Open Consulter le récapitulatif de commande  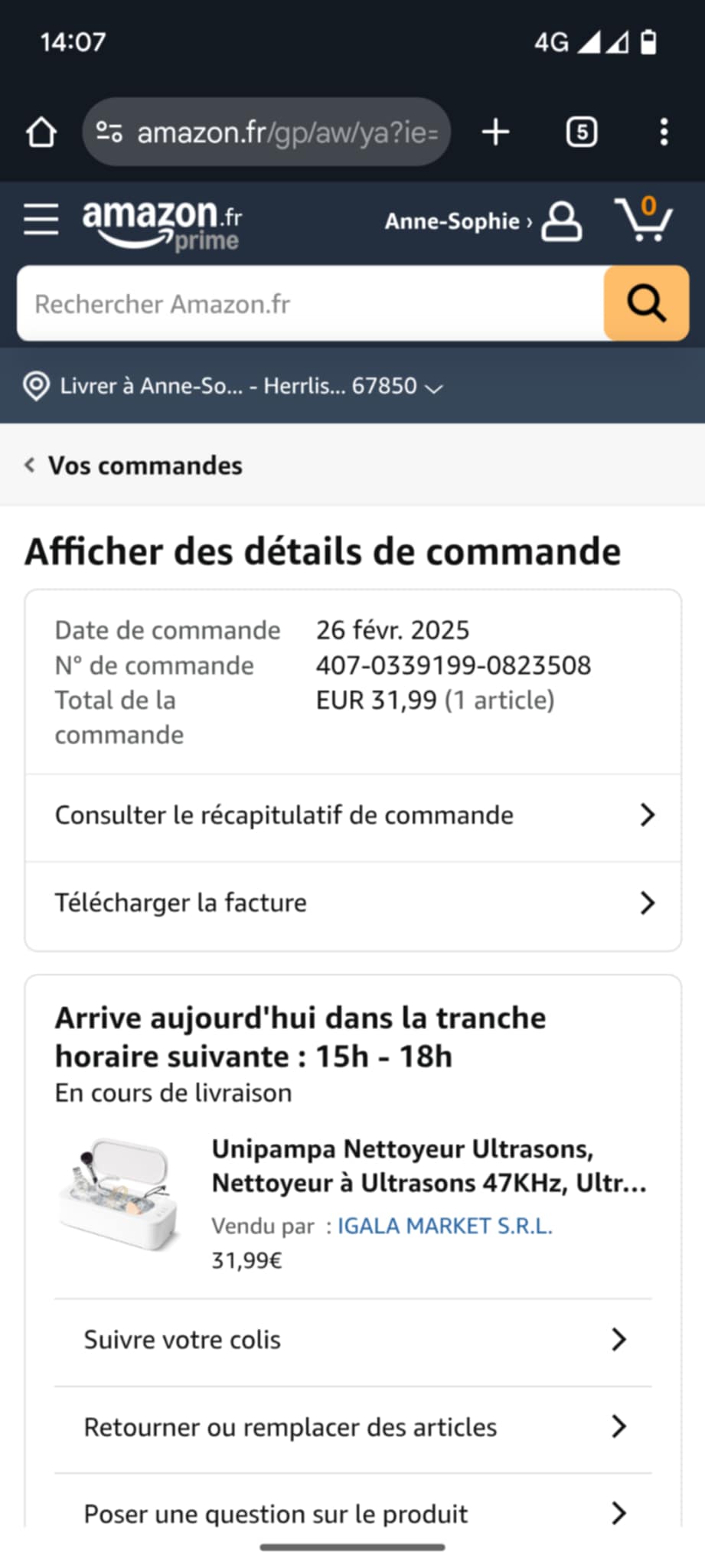(x=353, y=816)
